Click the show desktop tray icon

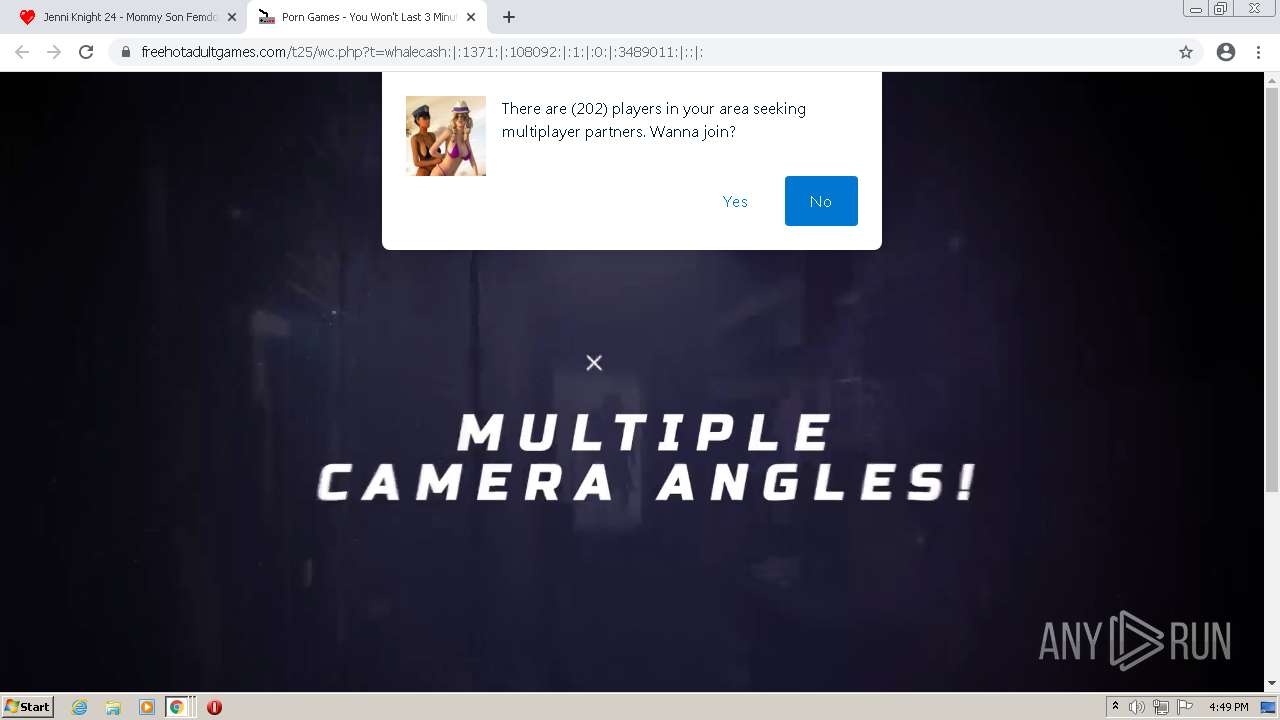coord(1268,707)
